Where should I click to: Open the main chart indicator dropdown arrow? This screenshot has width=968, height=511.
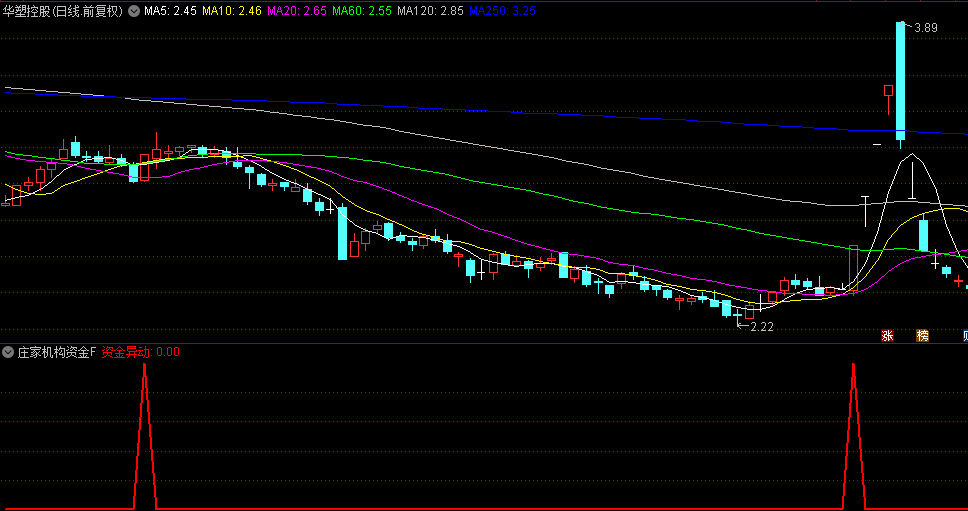[x=134, y=10]
